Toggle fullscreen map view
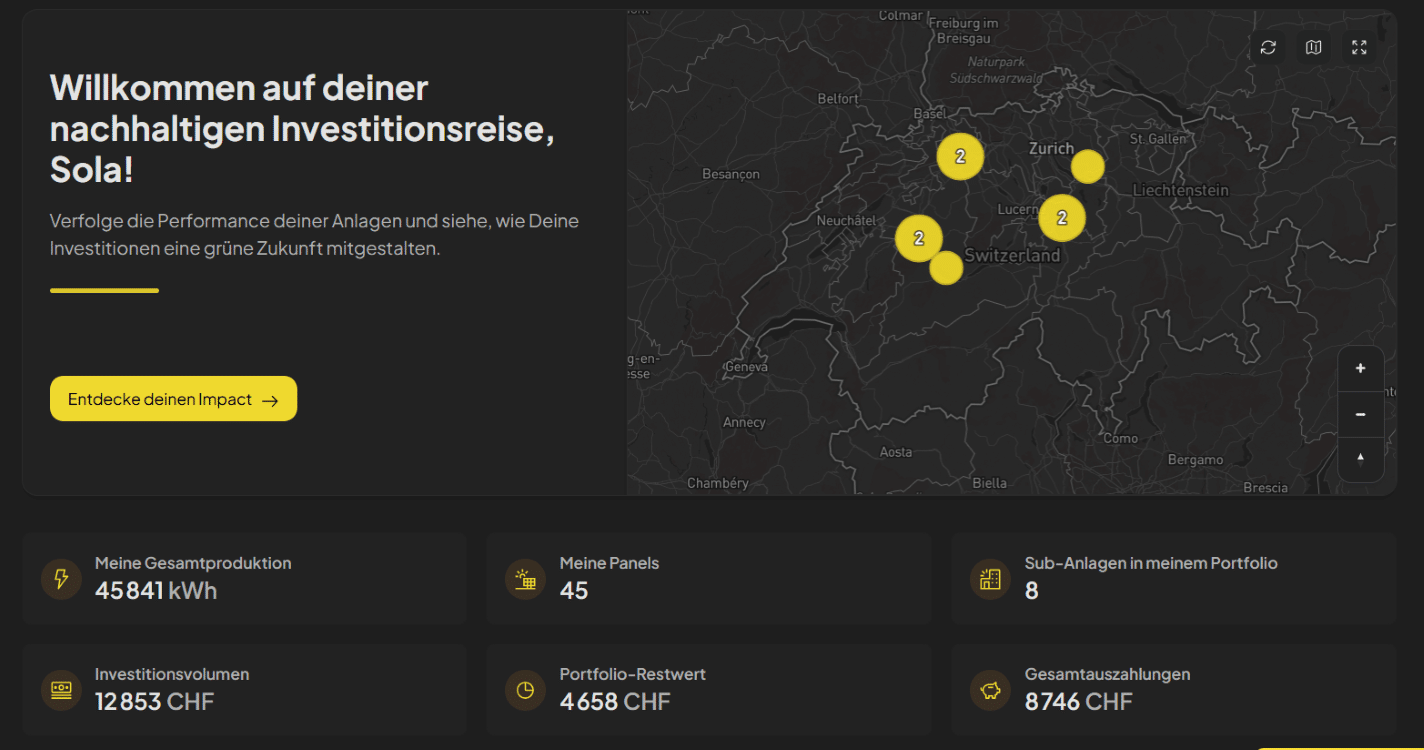 1358,47
